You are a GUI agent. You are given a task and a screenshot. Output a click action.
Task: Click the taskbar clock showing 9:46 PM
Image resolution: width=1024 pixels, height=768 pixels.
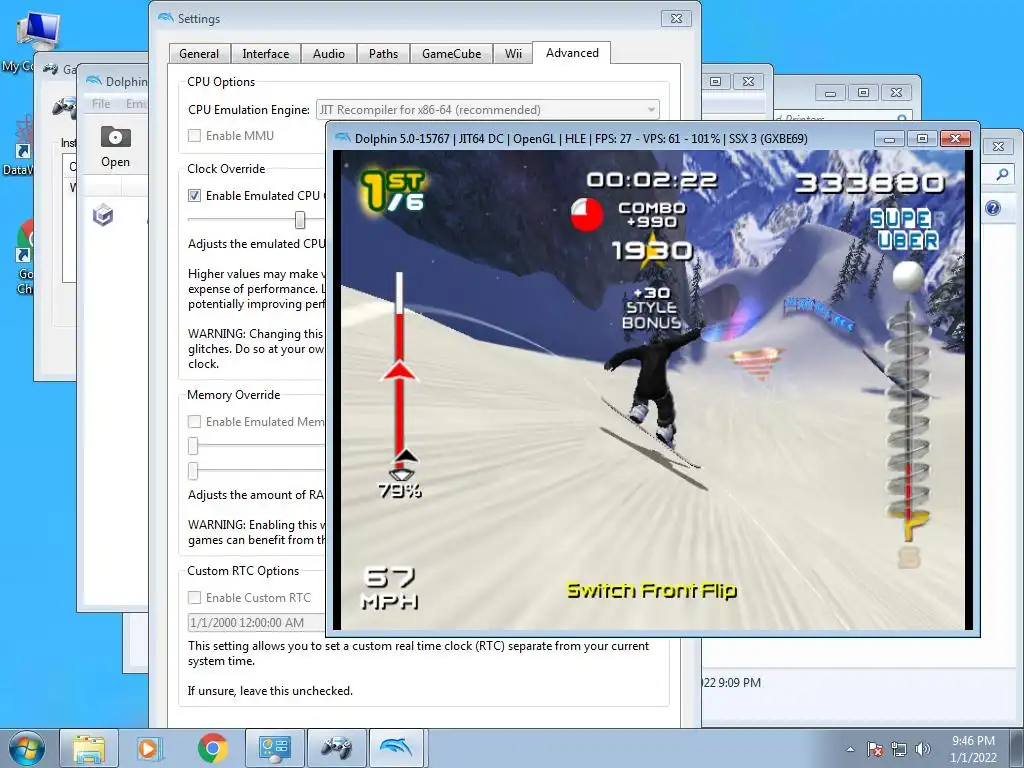[973, 749]
